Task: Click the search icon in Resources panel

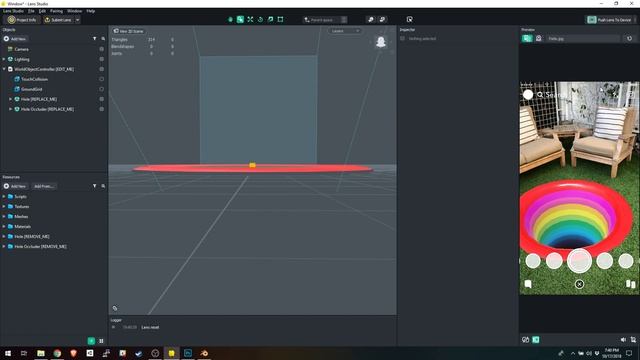Action: point(103,186)
